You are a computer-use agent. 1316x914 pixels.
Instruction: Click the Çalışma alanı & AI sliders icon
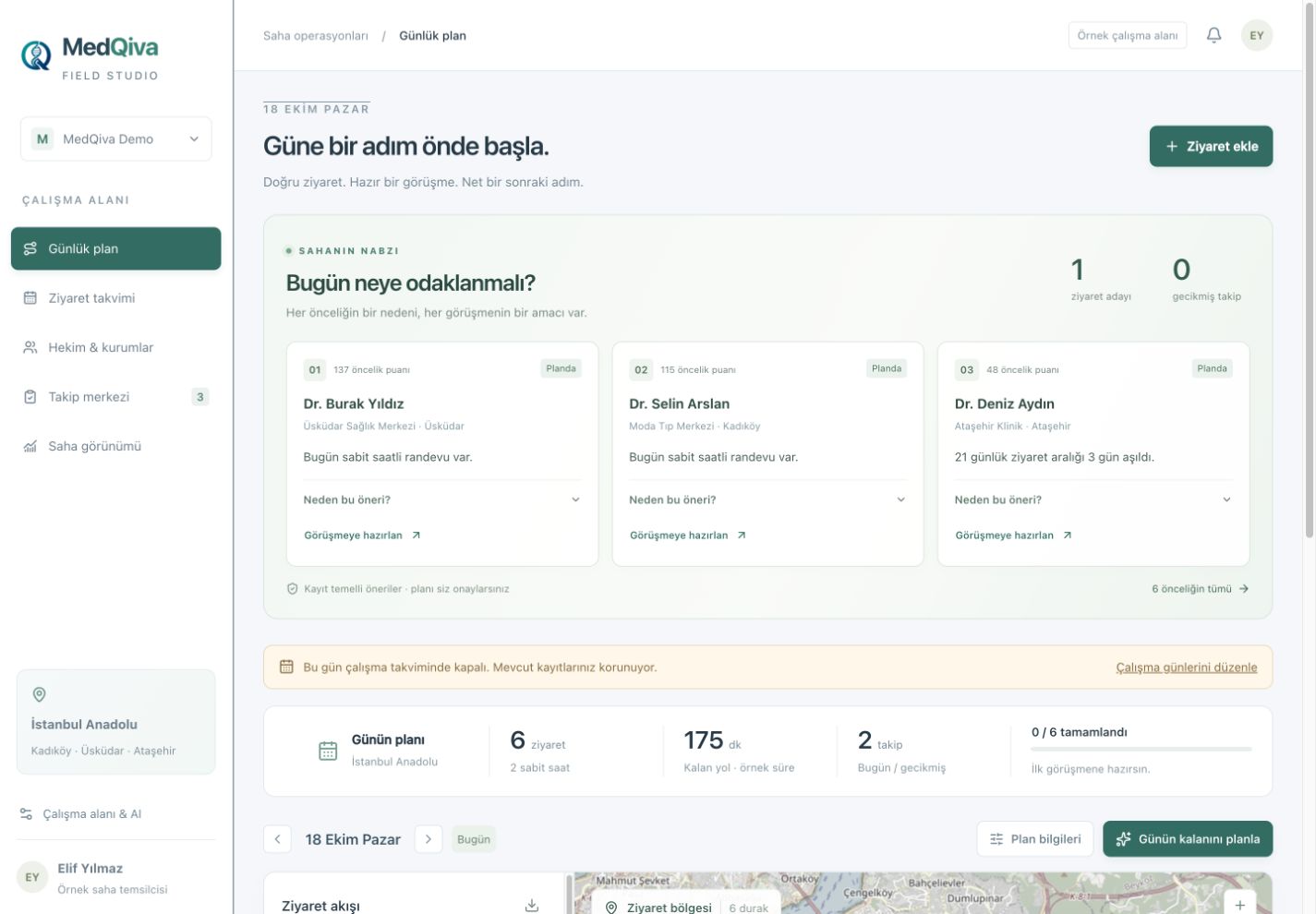pos(27,814)
